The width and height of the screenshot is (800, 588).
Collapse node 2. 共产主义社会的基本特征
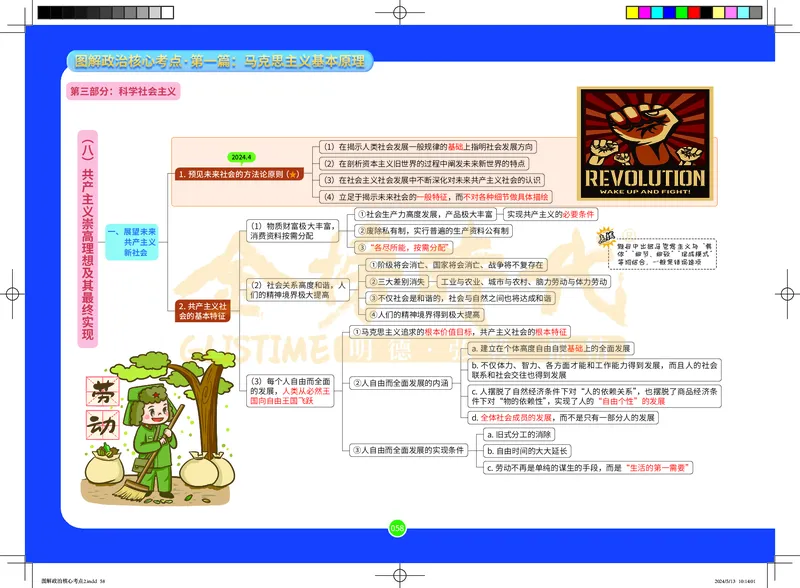tap(203, 309)
